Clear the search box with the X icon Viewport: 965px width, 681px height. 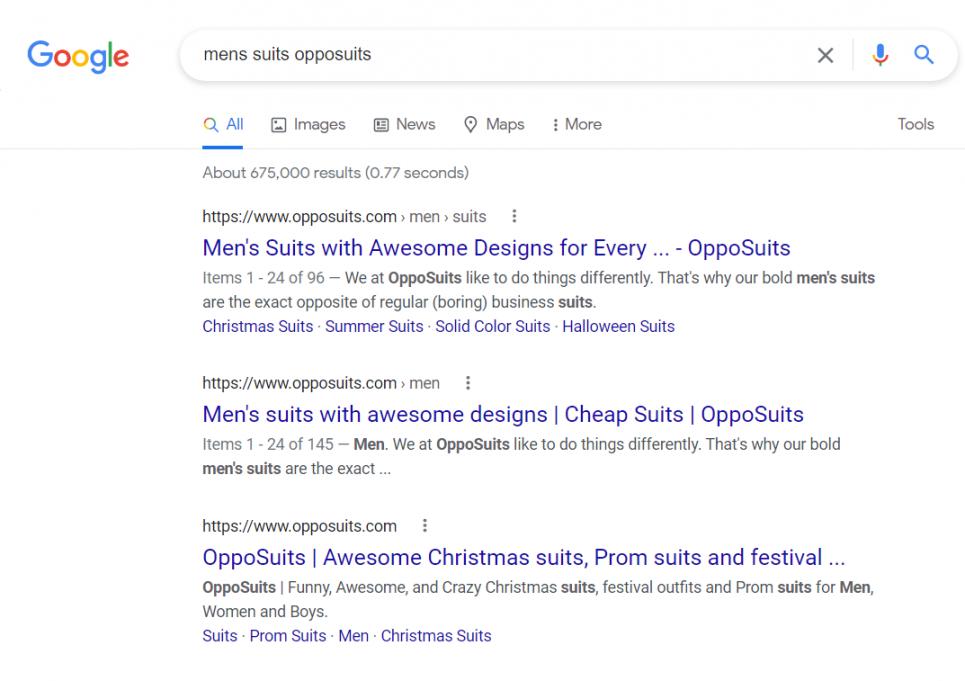pyautogui.click(x=825, y=55)
